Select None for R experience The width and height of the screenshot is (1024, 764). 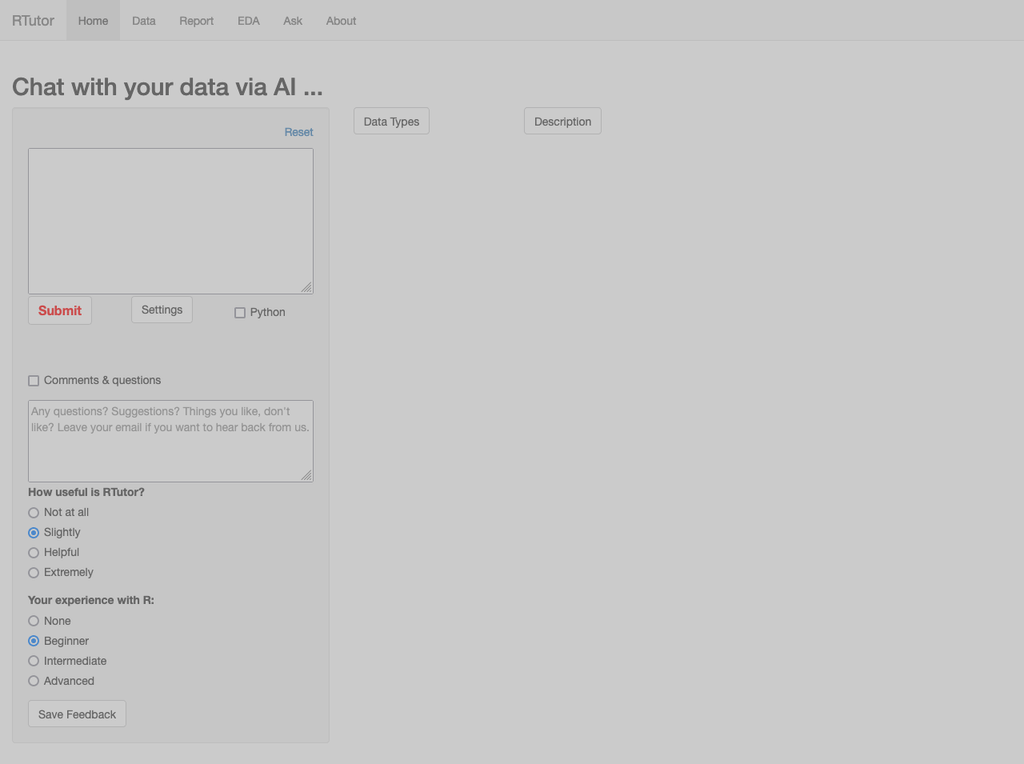33,621
